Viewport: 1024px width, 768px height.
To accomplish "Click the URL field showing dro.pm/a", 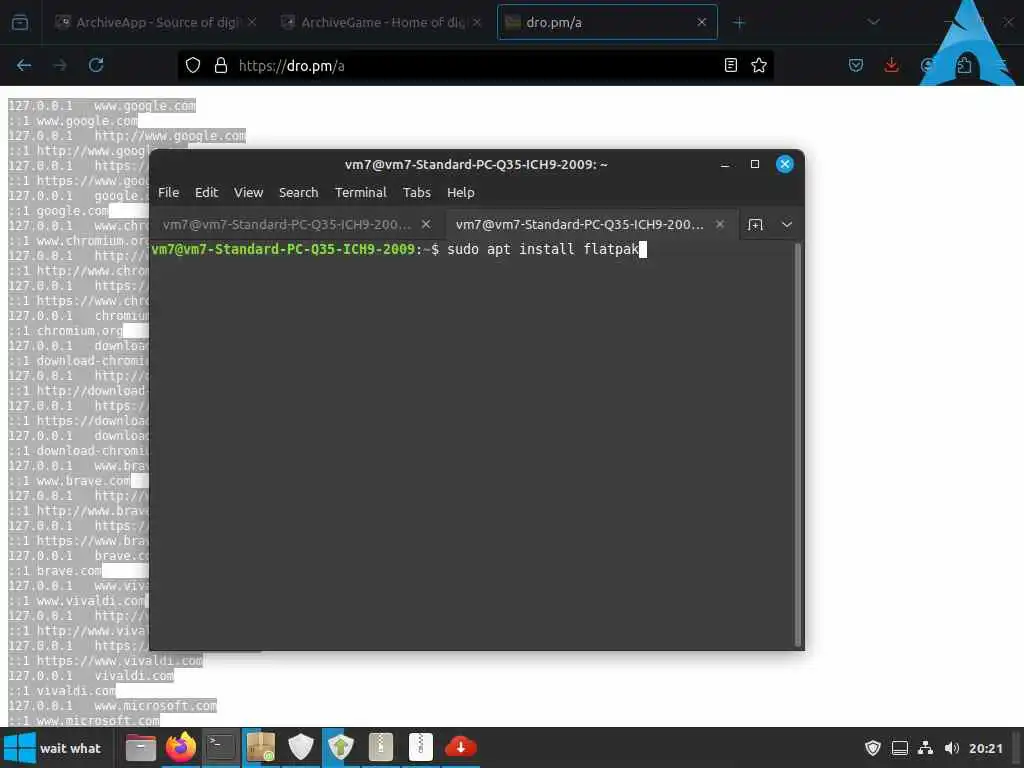I will tap(477, 65).
